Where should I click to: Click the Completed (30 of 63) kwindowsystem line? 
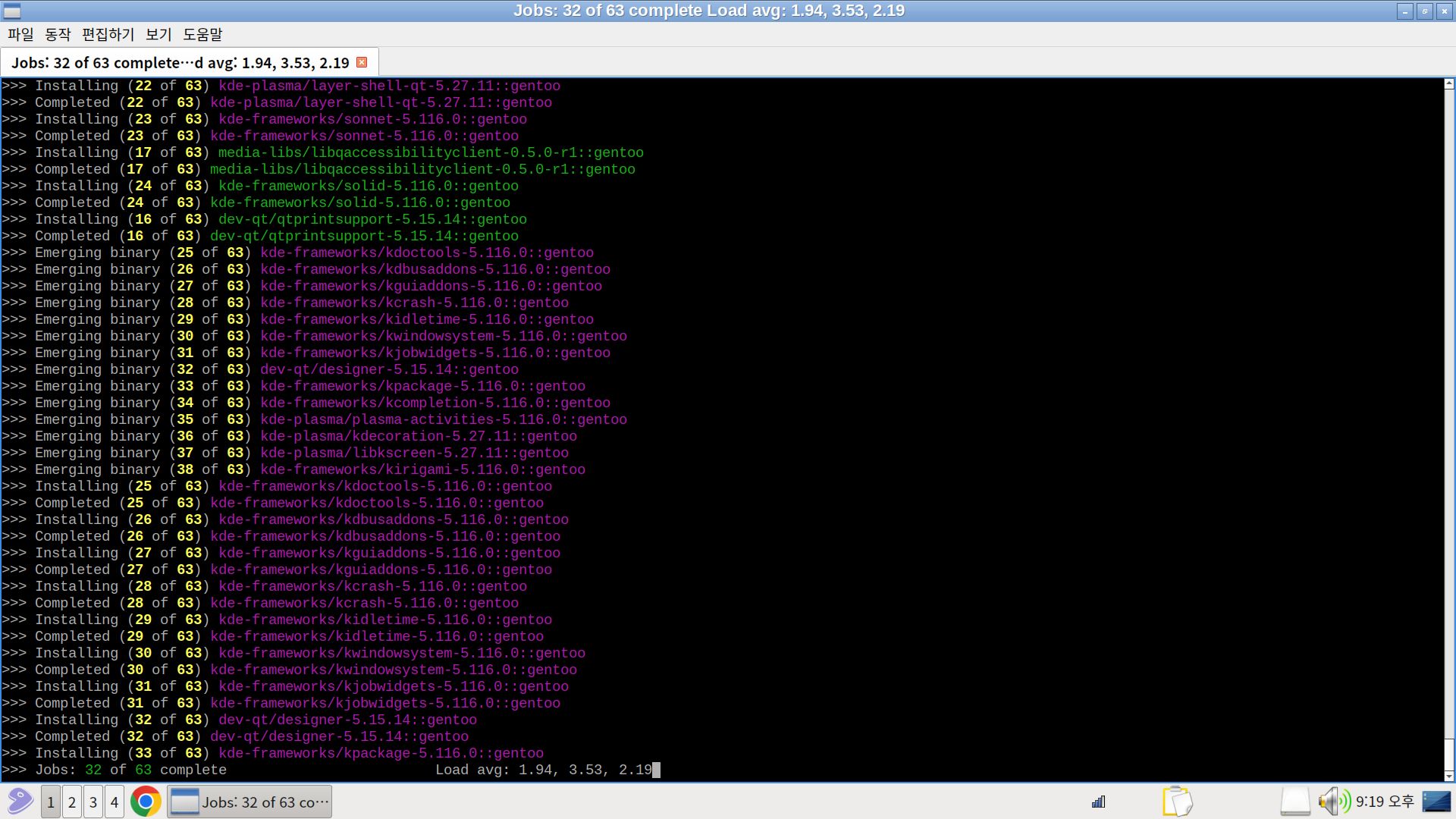pos(290,670)
